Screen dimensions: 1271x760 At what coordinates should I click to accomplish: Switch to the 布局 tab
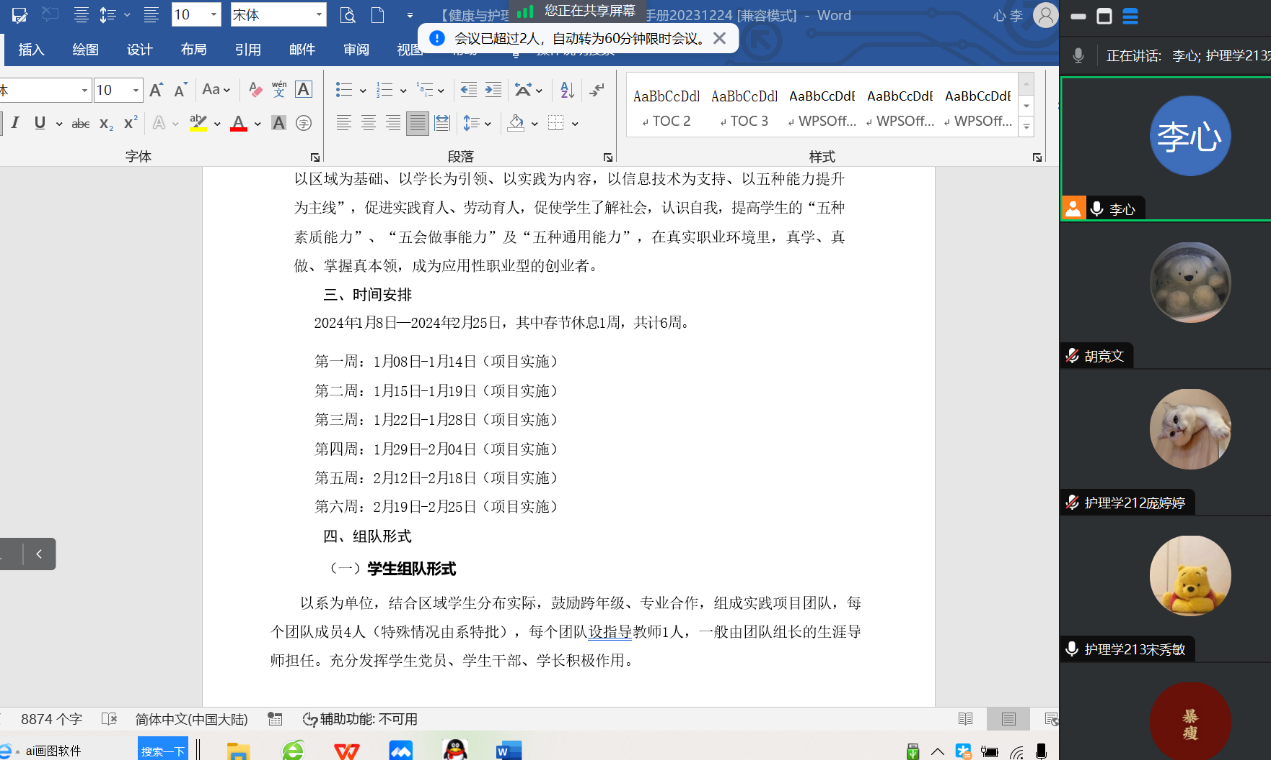(x=194, y=49)
